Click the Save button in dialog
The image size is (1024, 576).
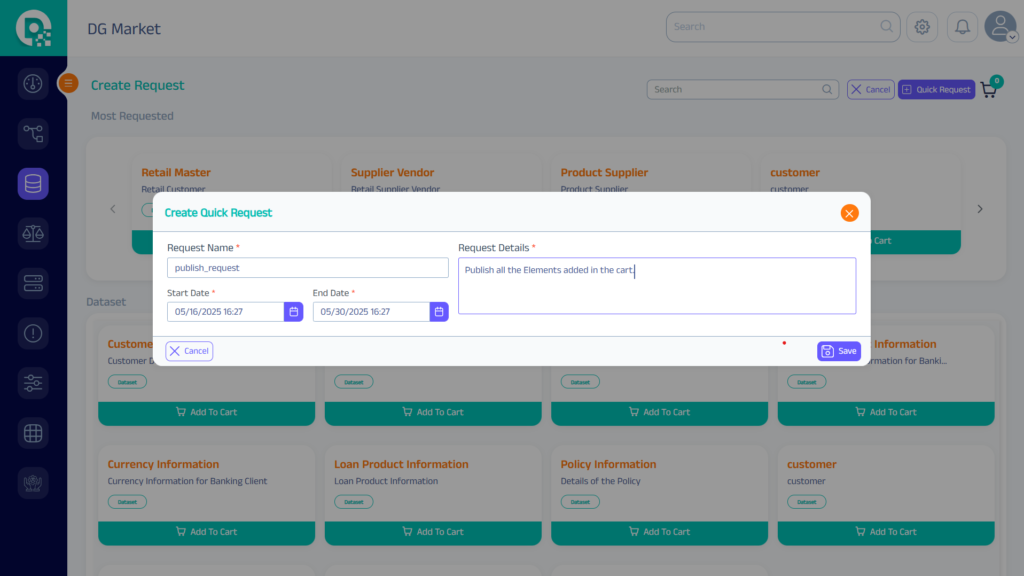point(839,351)
